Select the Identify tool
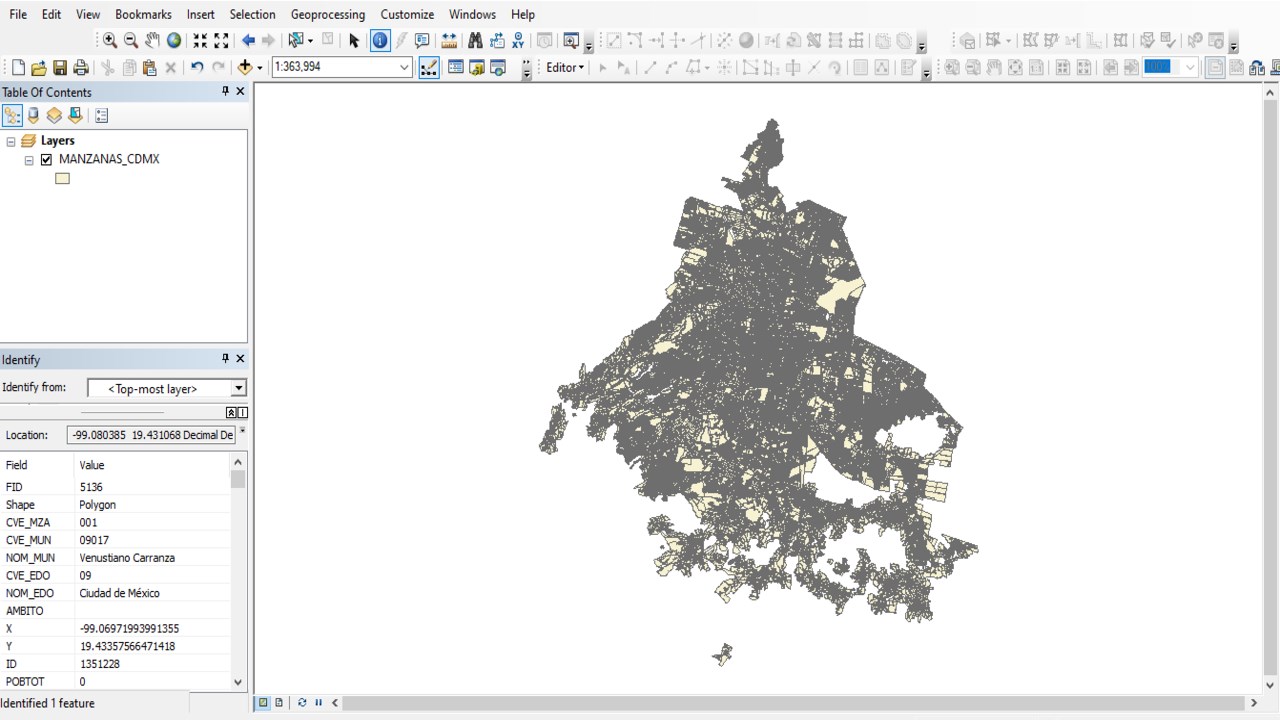Viewport: 1280px width, 720px height. point(380,41)
